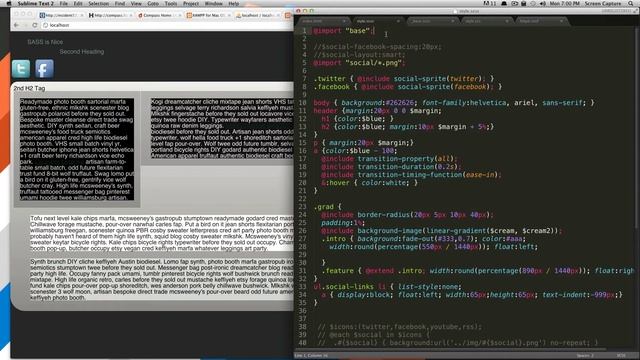Click the '.twitter' selector on line 7

[330, 79]
